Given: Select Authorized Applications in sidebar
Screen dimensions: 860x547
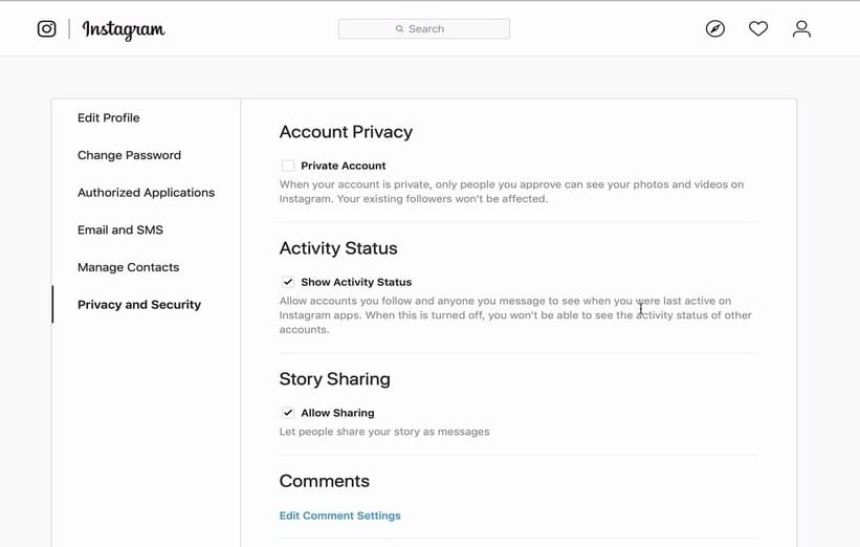Looking at the screenshot, I should [146, 193].
